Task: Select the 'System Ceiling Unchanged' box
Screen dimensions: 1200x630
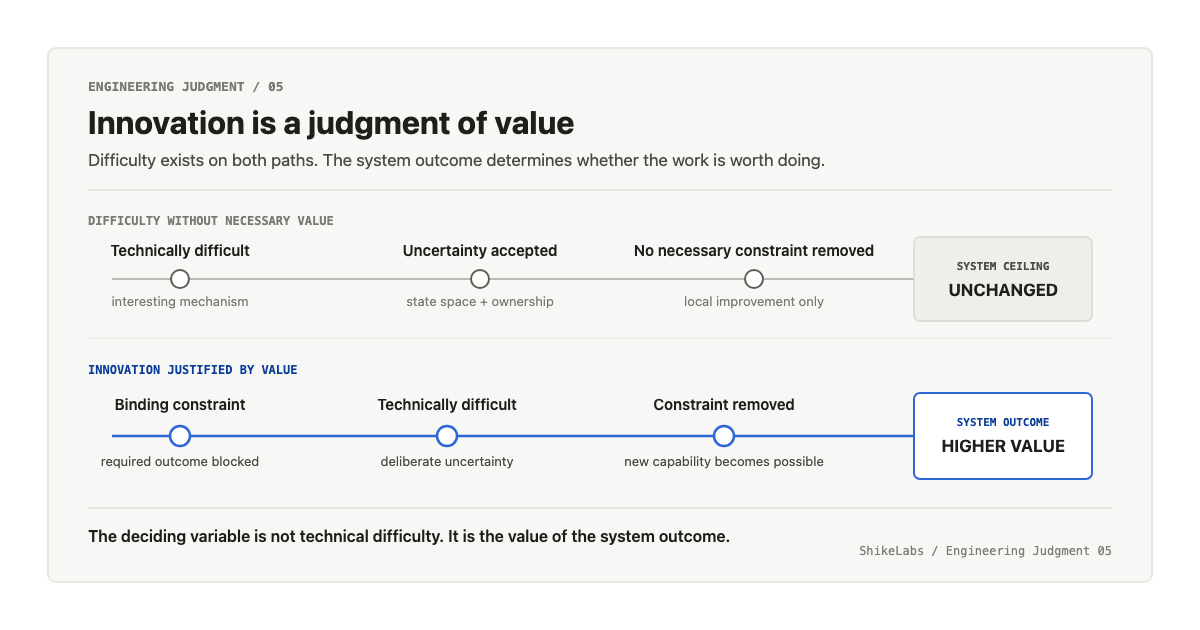Action: 1003,279
